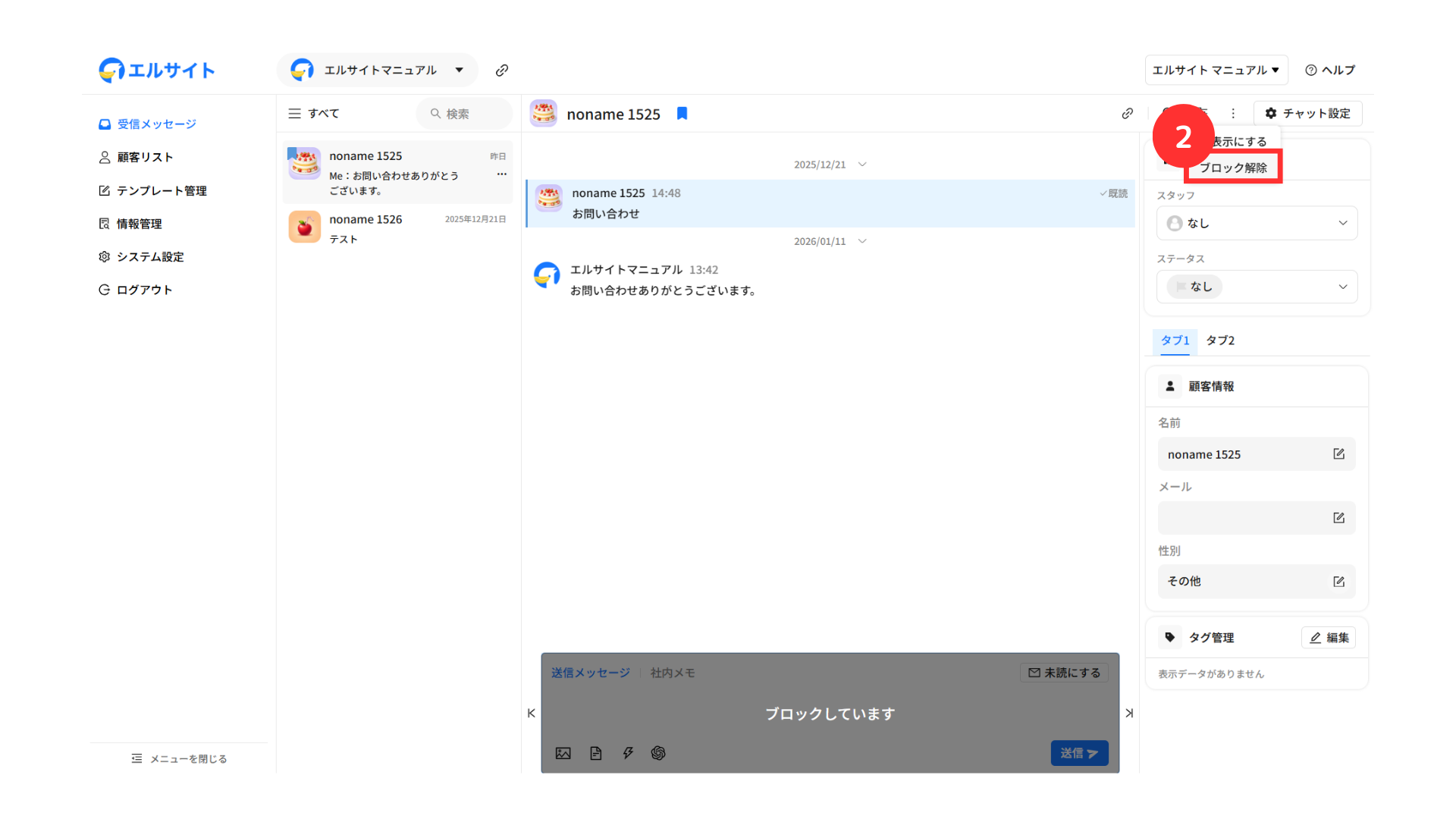Screen dimensions: 1456x819
Task: Open チャット設定 button
Action: 1307,114
